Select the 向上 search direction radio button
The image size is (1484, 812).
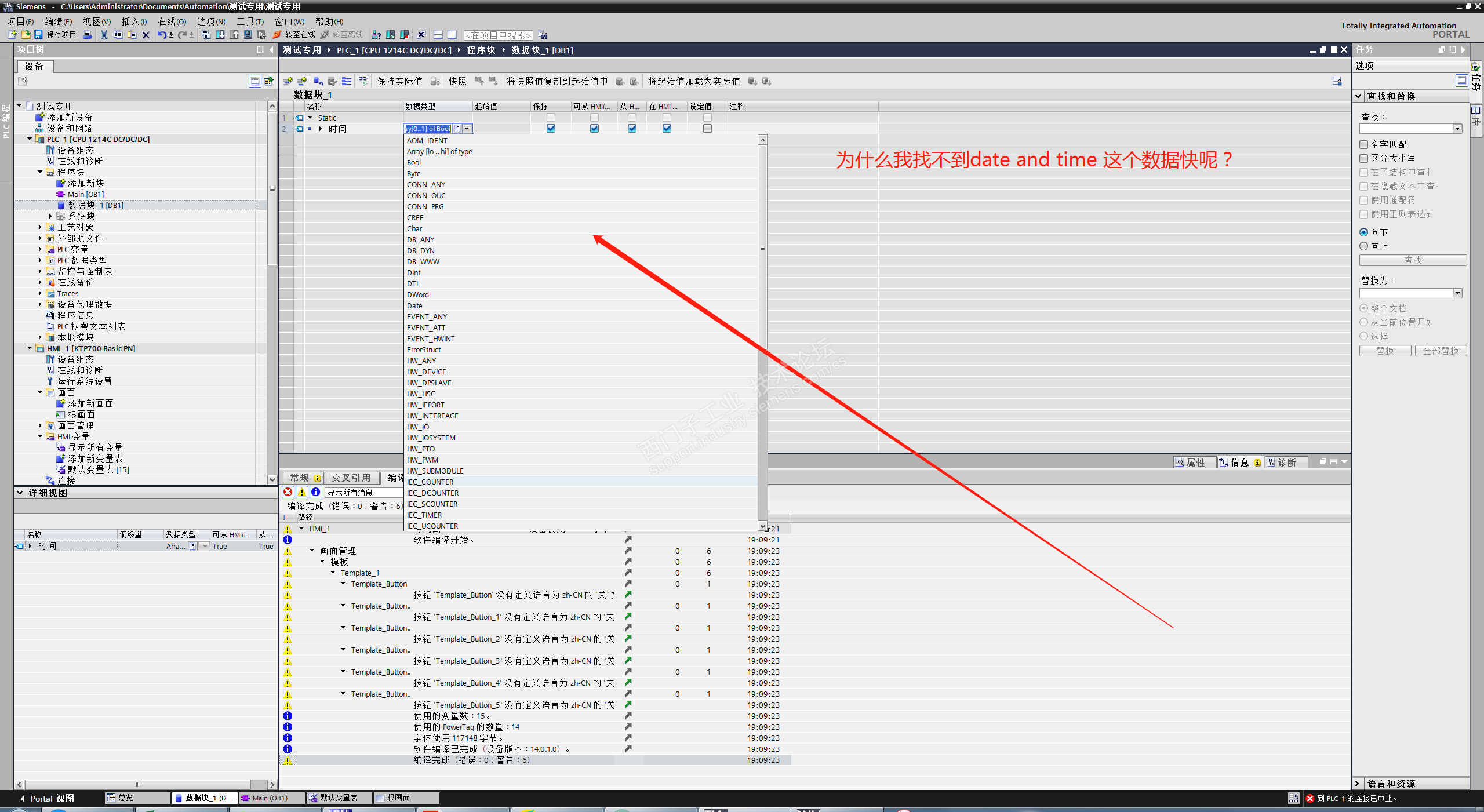[x=1363, y=246]
